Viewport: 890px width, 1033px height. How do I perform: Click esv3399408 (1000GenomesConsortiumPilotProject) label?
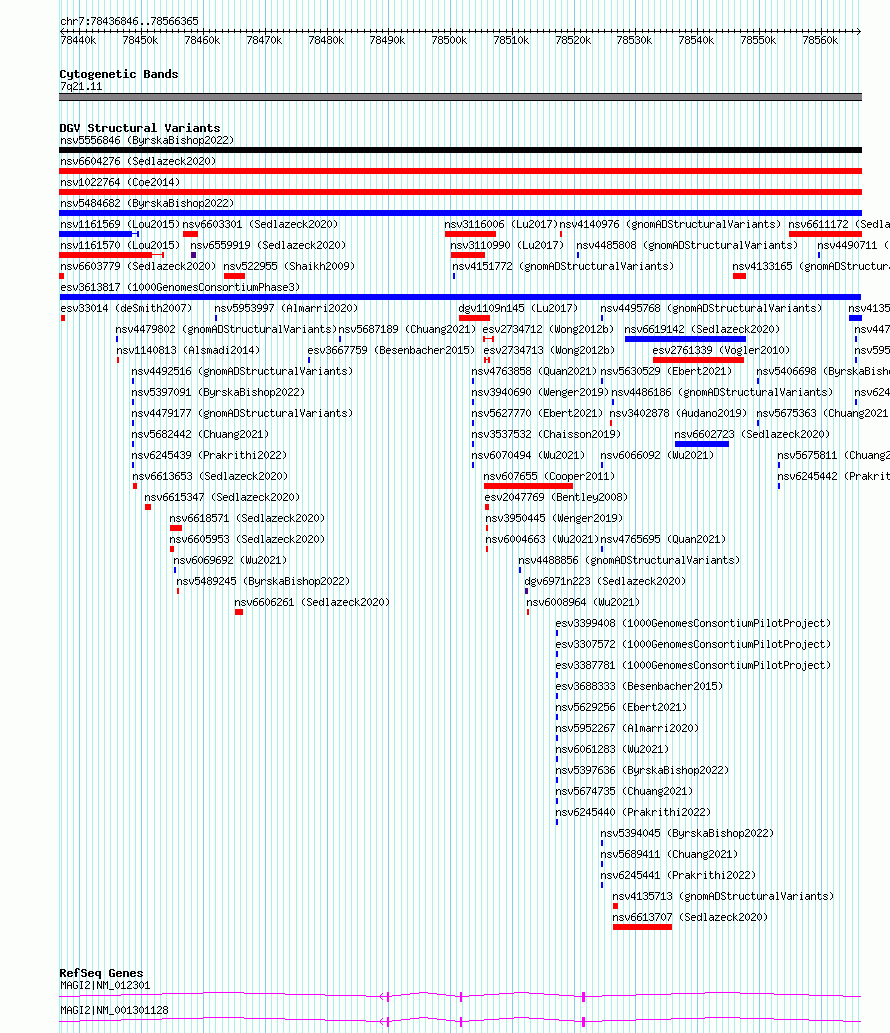tap(693, 623)
